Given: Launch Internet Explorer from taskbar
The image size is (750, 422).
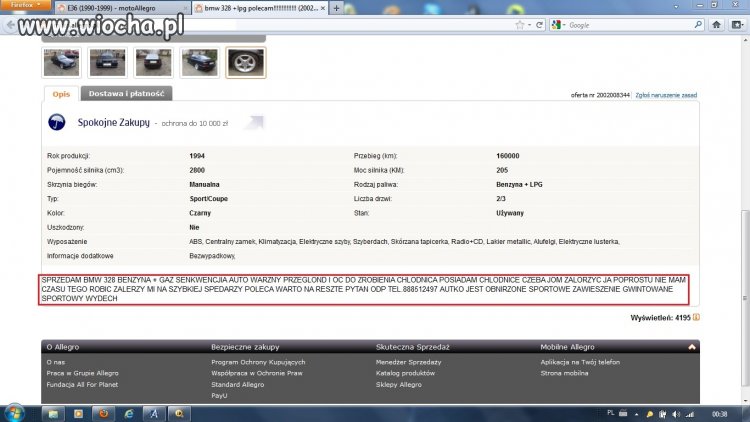Looking at the screenshot, I should point(129,413).
